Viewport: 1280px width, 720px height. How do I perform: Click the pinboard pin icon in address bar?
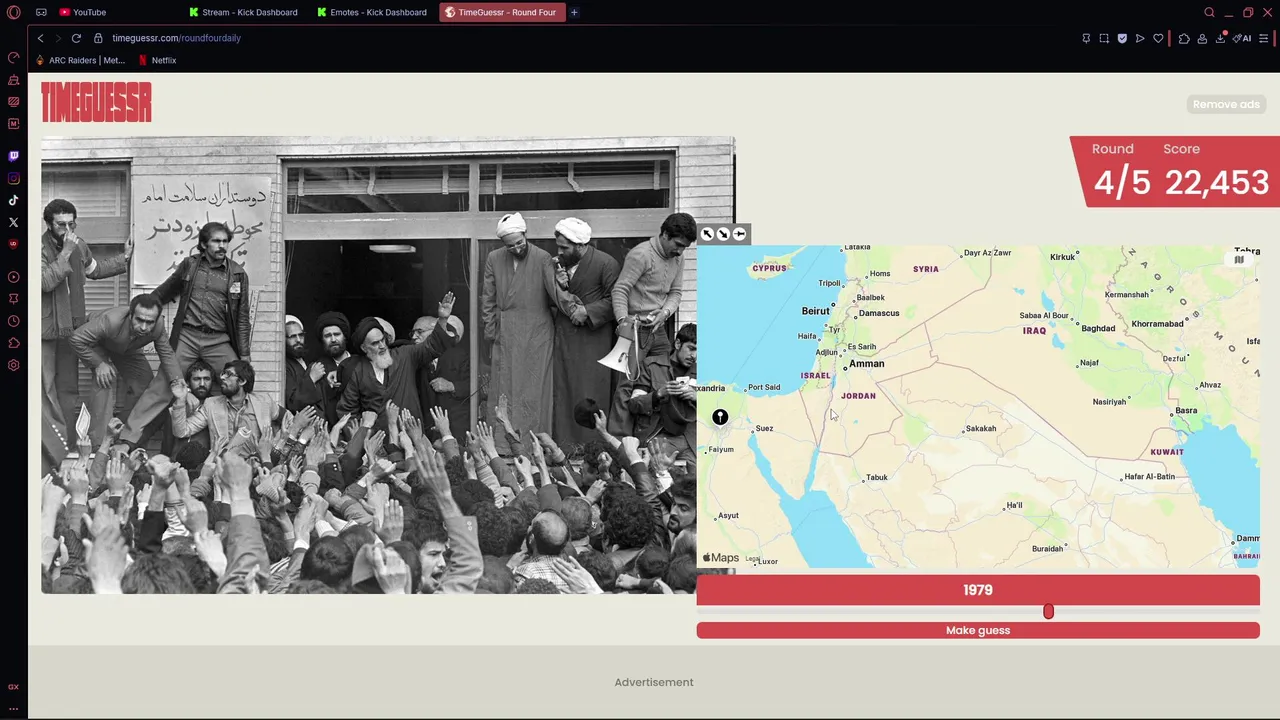pyautogui.click(x=1086, y=38)
